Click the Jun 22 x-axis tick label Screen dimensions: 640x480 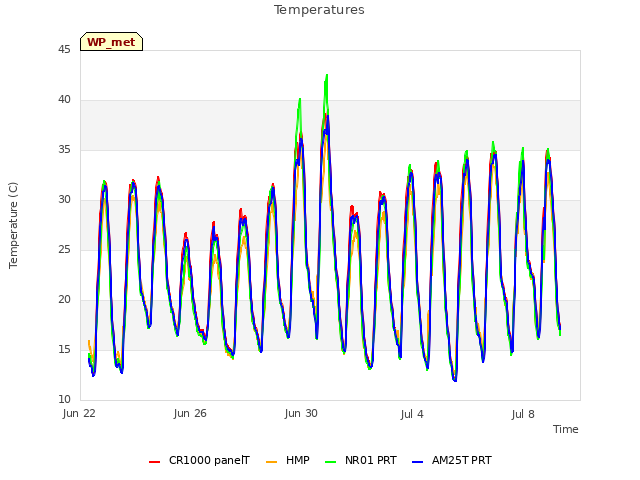tap(79, 414)
